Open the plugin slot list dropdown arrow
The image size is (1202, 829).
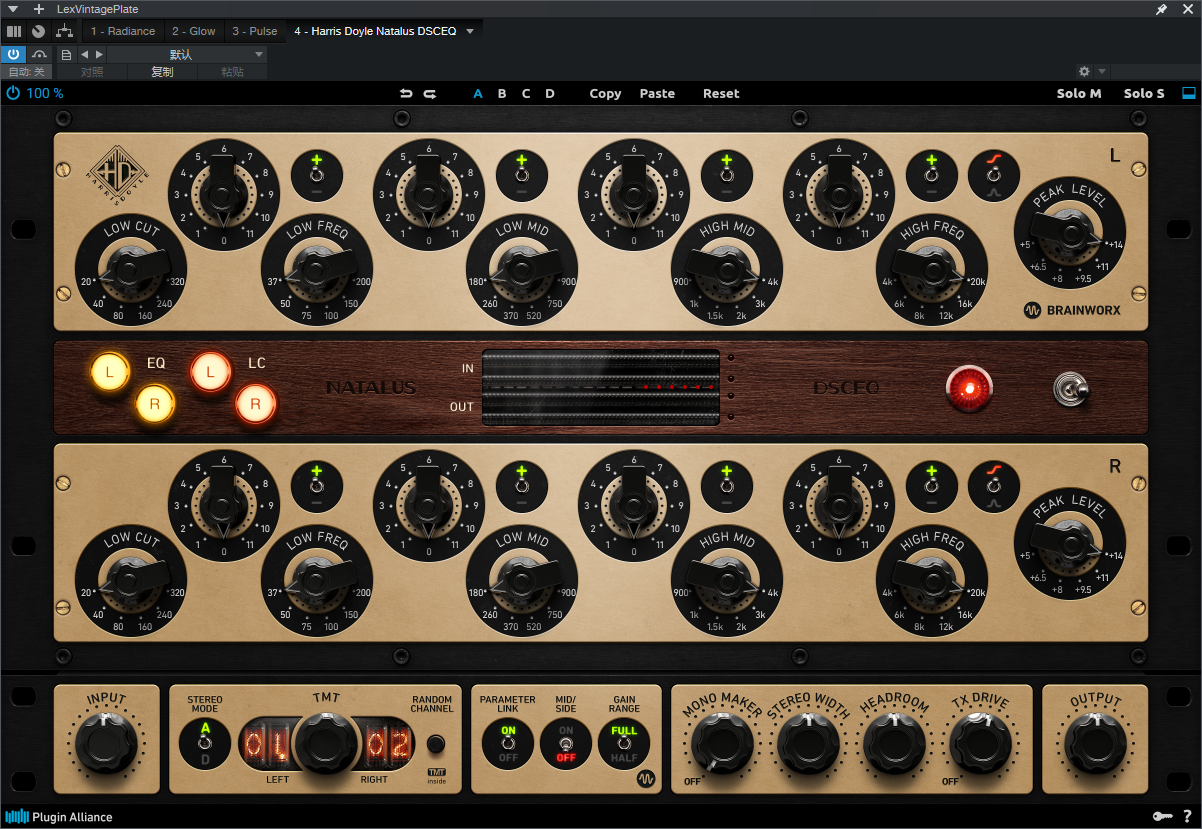point(470,31)
